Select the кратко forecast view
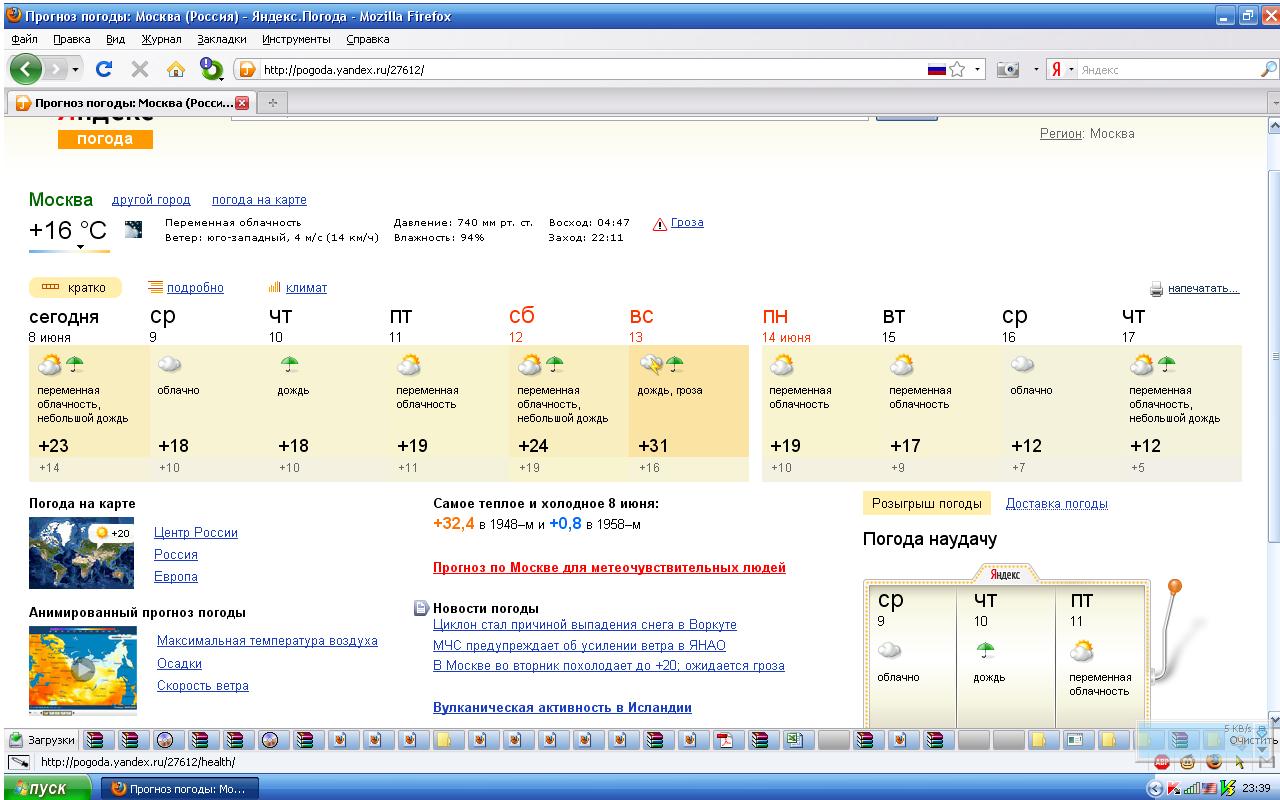1280x800 pixels. click(75, 288)
